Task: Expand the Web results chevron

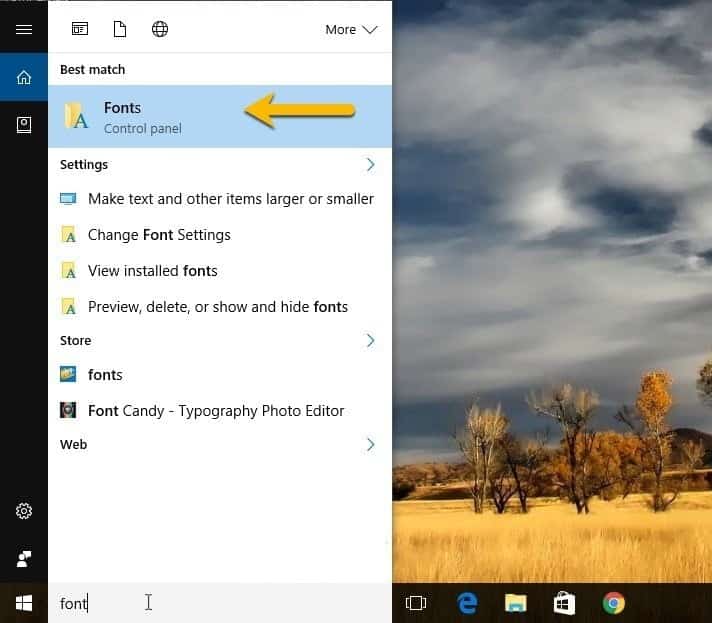Action: 370,444
